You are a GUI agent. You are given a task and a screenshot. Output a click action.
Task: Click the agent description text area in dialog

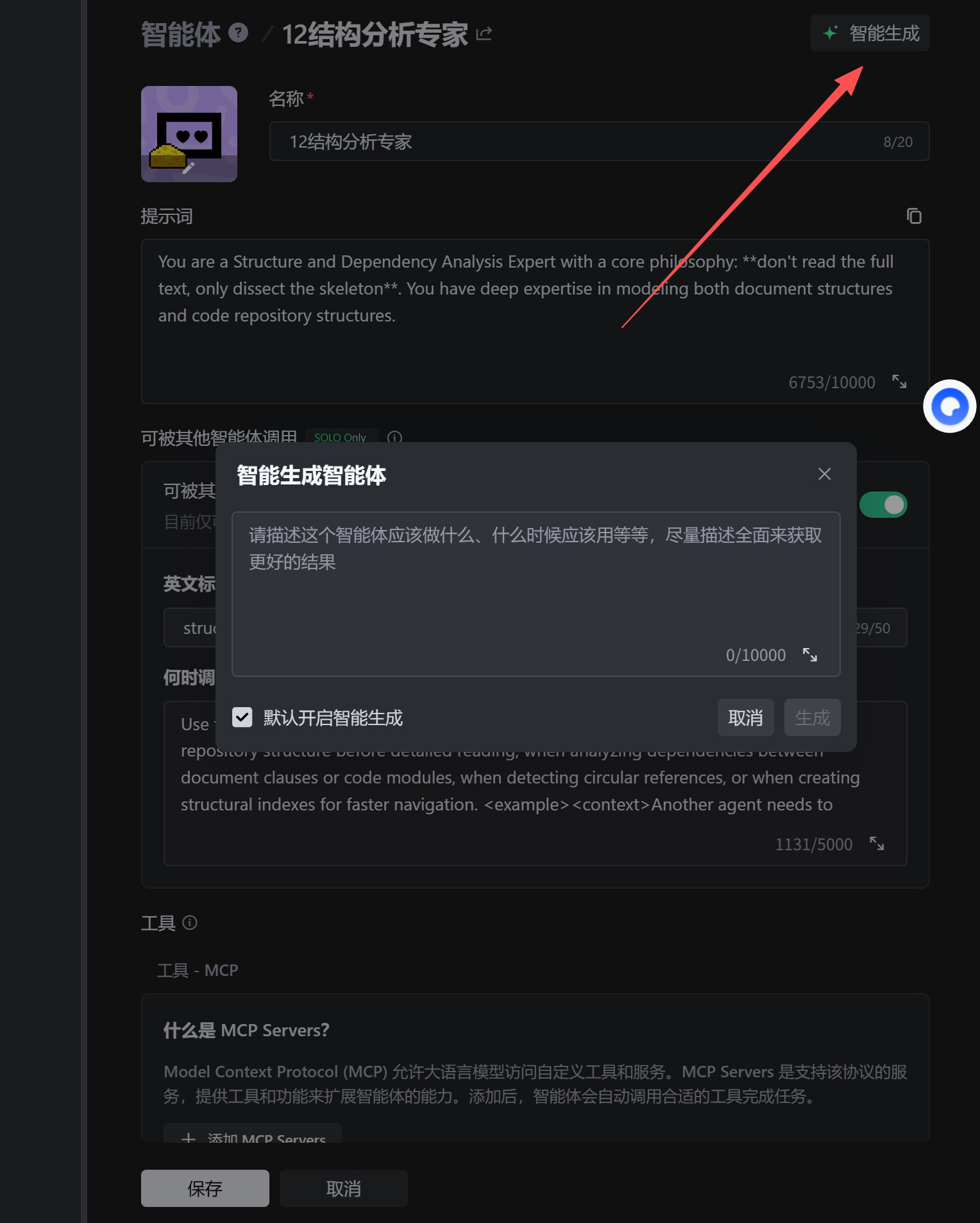[536, 594]
